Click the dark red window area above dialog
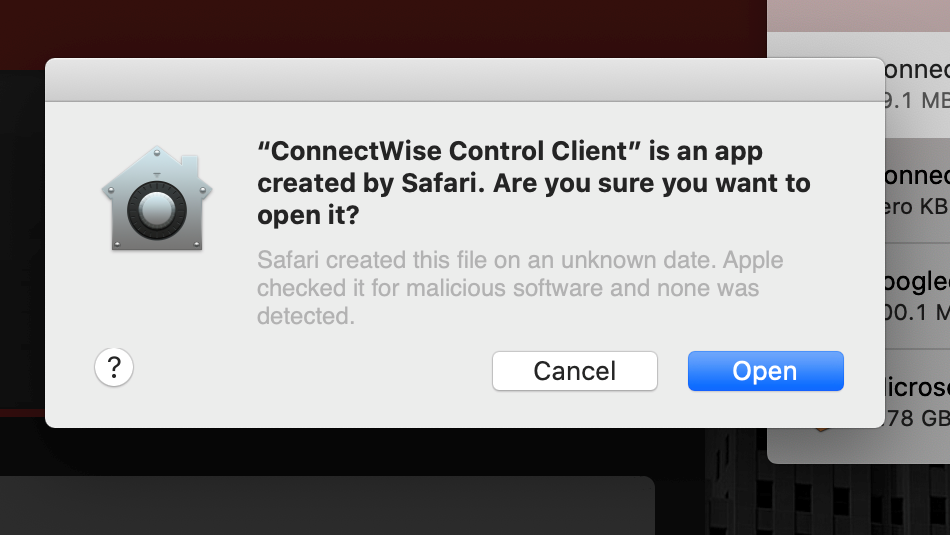 383,28
